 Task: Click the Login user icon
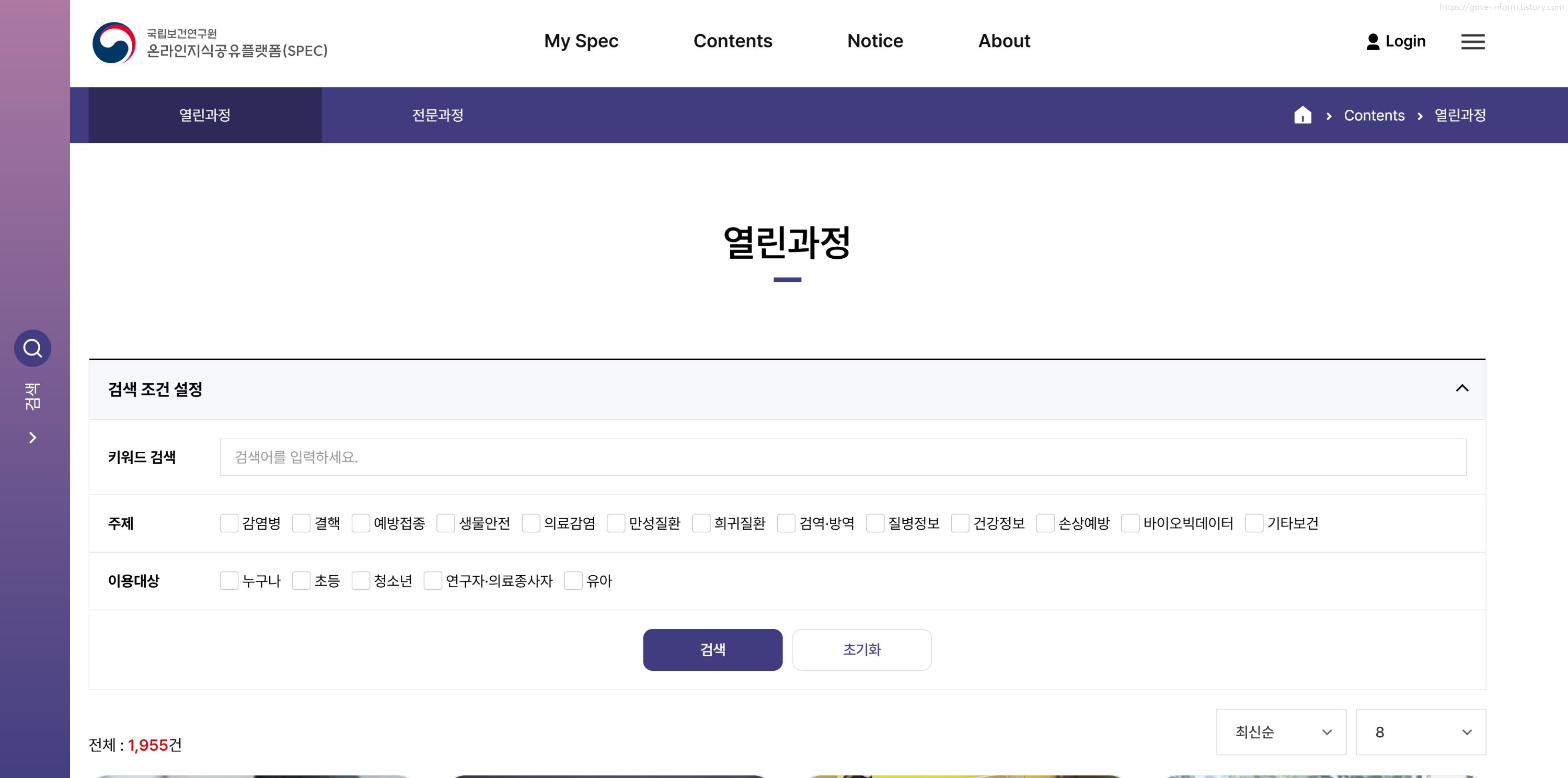(x=1373, y=41)
